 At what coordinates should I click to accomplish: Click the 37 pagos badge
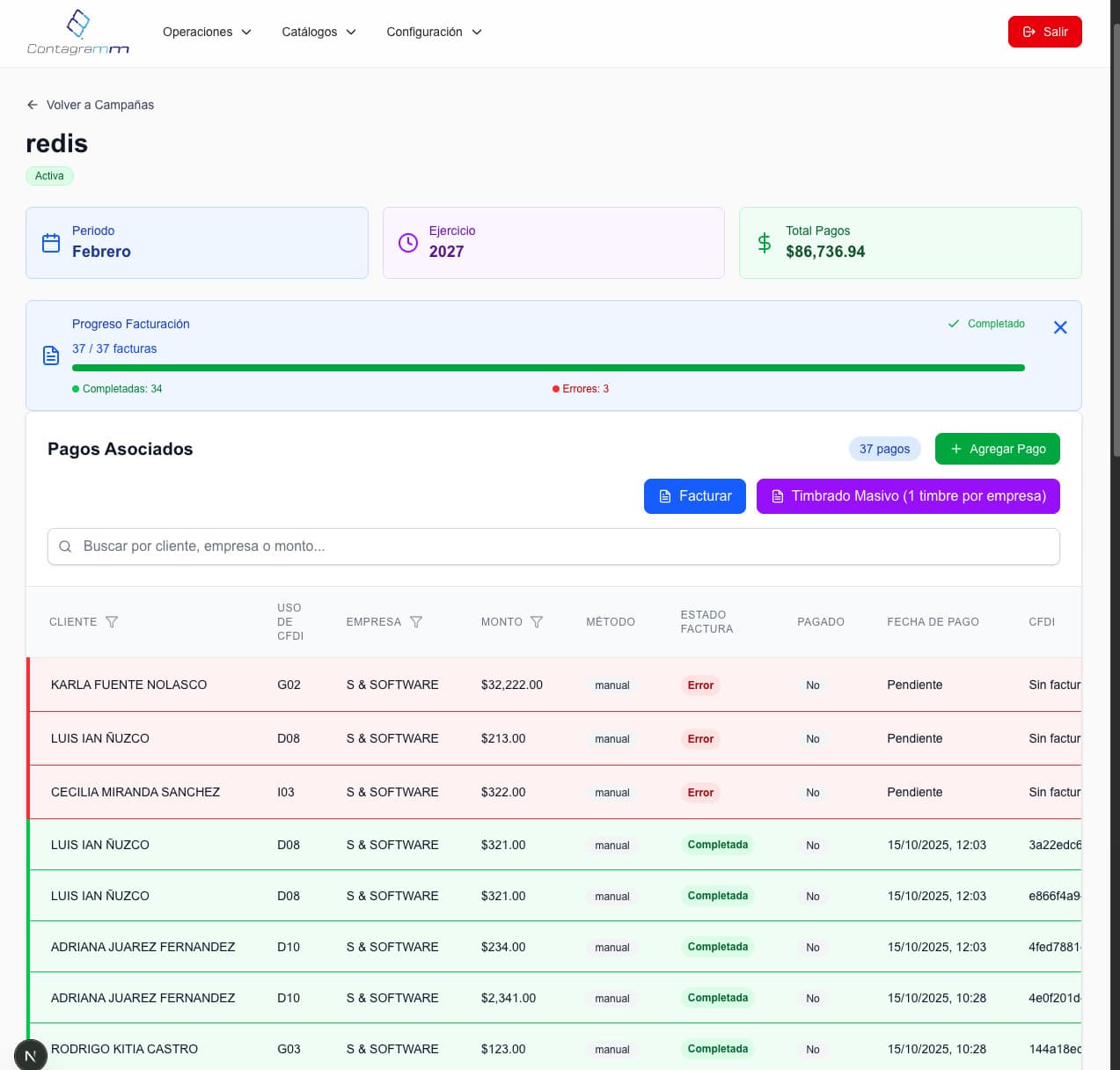click(x=884, y=449)
